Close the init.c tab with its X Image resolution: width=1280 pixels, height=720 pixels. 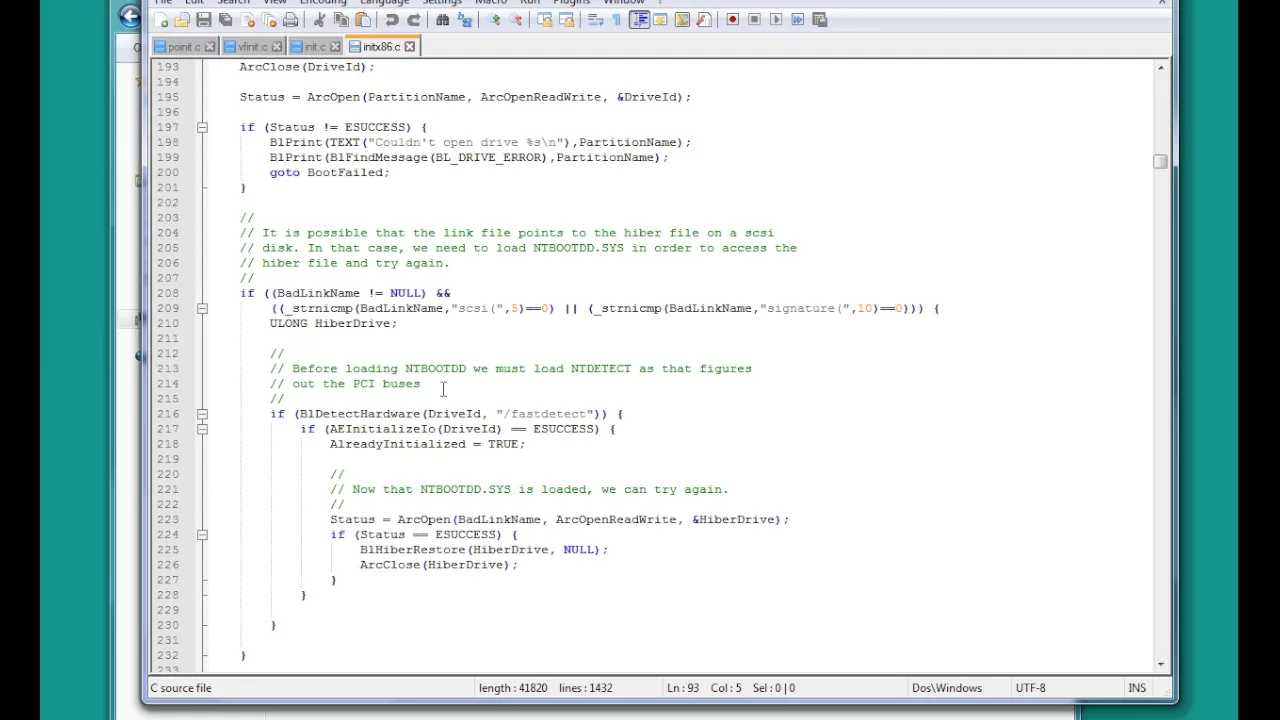click(x=335, y=47)
